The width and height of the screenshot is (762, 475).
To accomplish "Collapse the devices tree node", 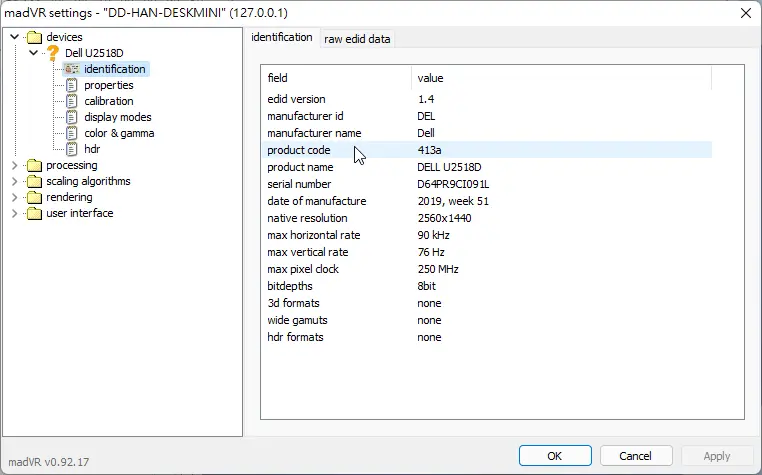I will point(14,37).
